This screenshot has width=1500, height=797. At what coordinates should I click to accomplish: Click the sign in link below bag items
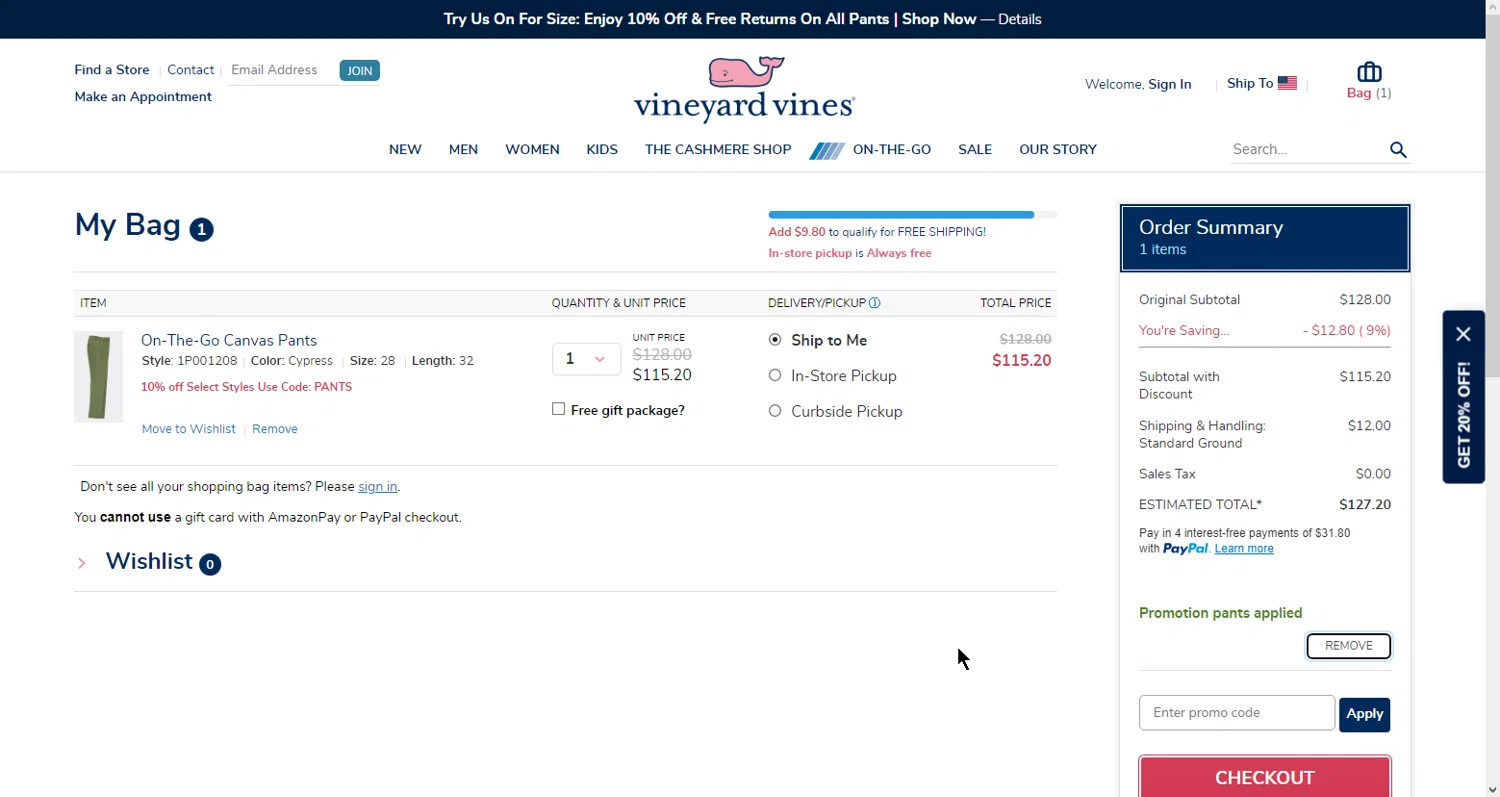click(x=378, y=487)
